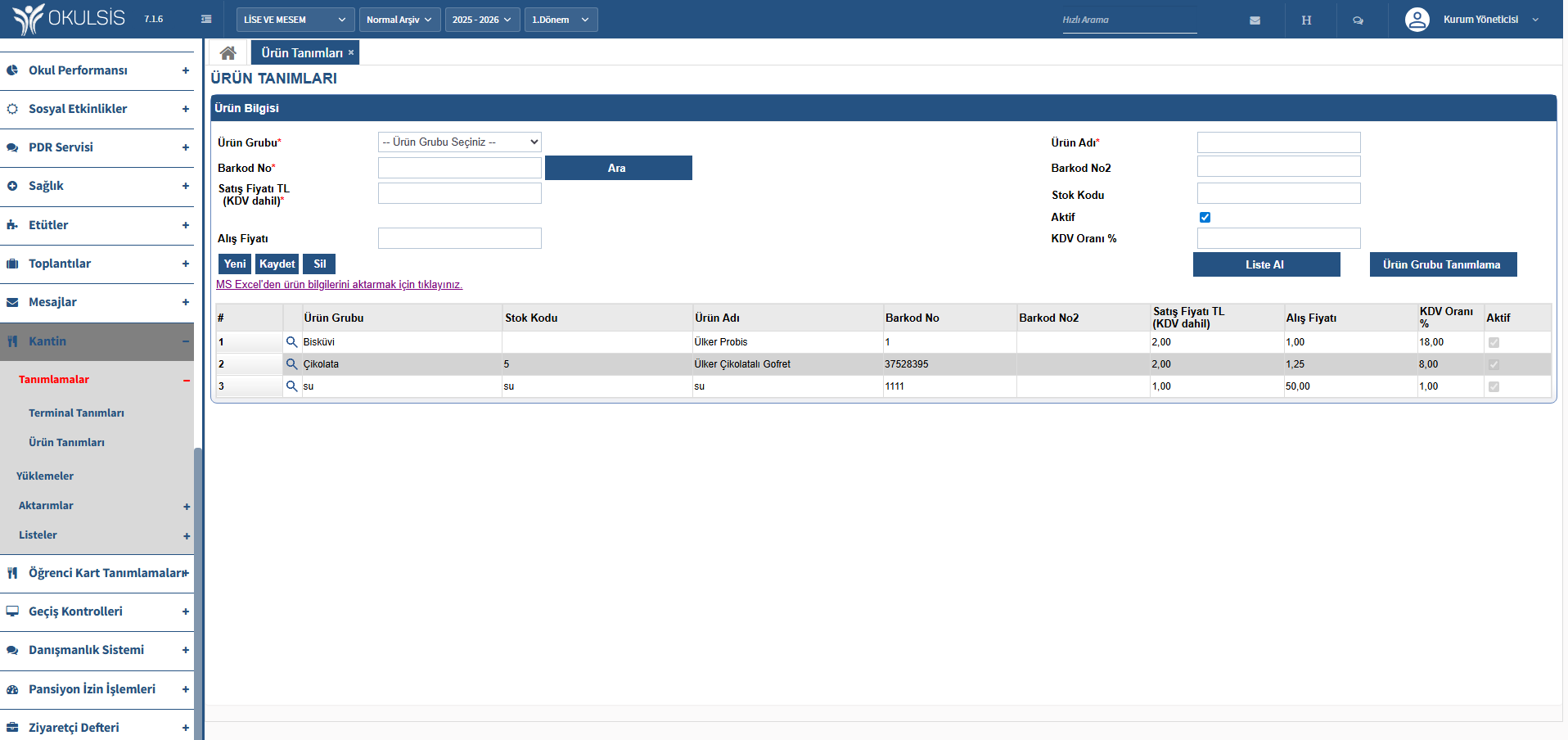Uncheck the Aktif checkbox in form
Viewport: 1568px width, 740px height.
1205,218
